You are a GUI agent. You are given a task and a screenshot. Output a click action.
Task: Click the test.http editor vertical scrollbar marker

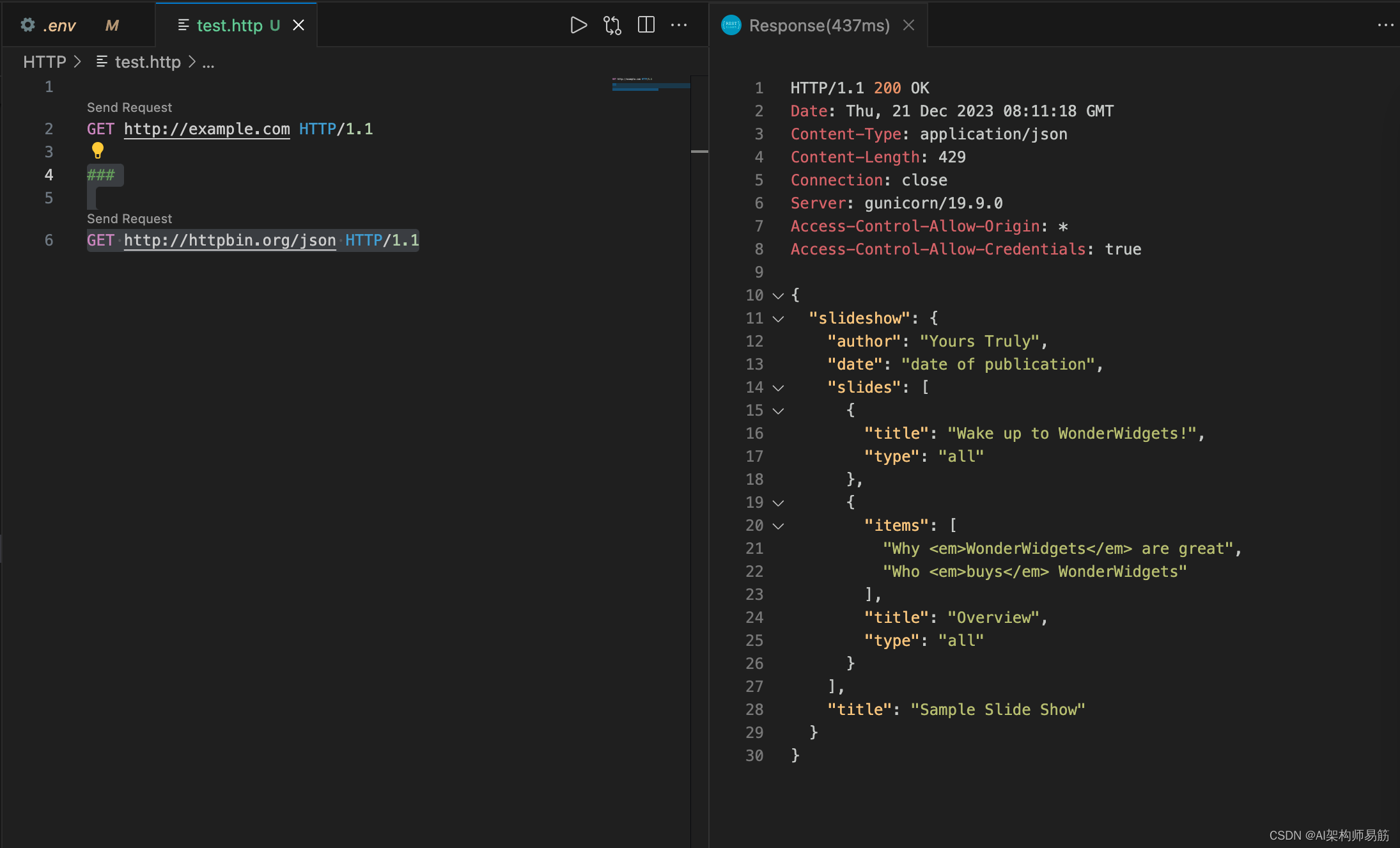coord(699,152)
